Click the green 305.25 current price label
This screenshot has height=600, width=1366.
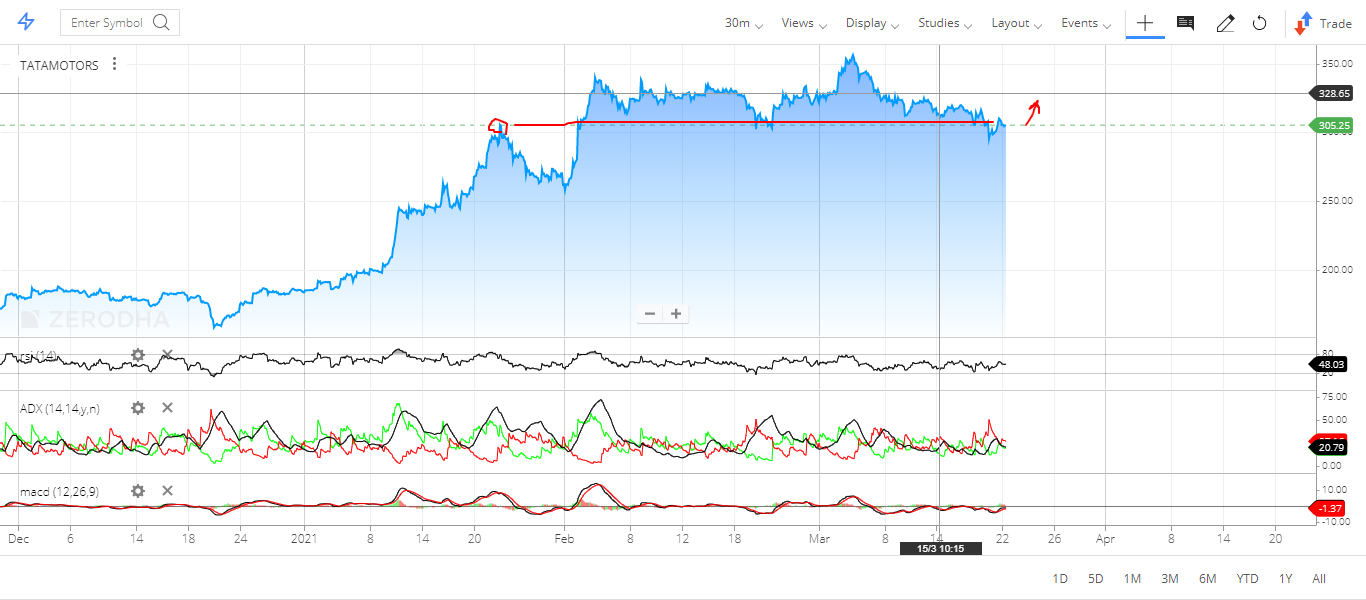tap(1330, 126)
